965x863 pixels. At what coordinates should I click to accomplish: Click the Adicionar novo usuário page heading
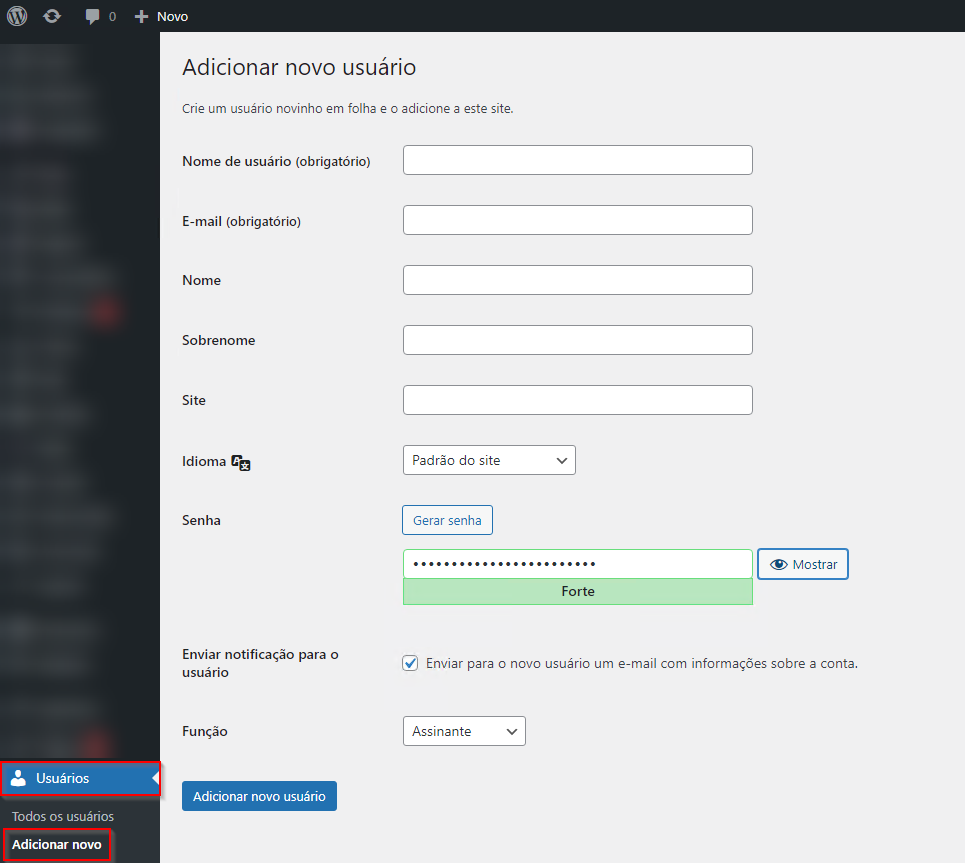pos(299,67)
